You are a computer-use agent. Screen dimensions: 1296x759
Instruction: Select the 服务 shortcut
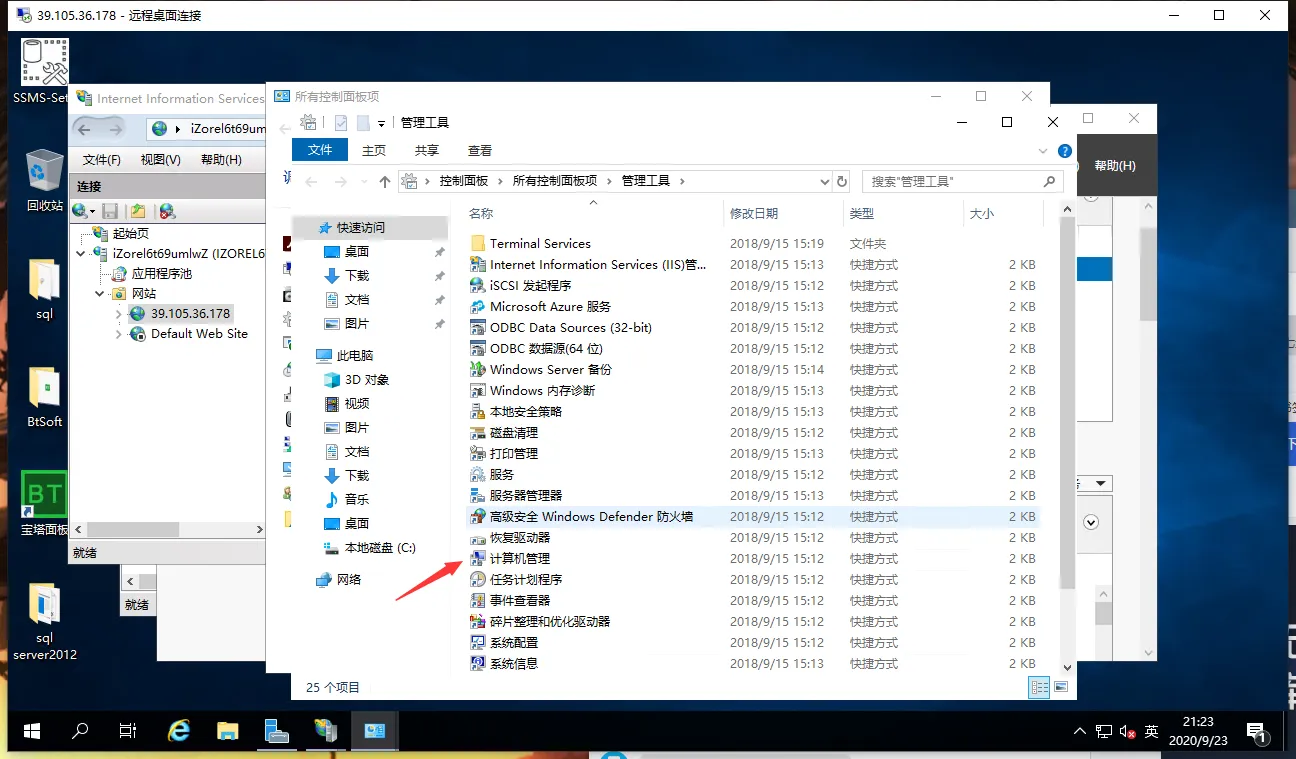tap(492, 475)
